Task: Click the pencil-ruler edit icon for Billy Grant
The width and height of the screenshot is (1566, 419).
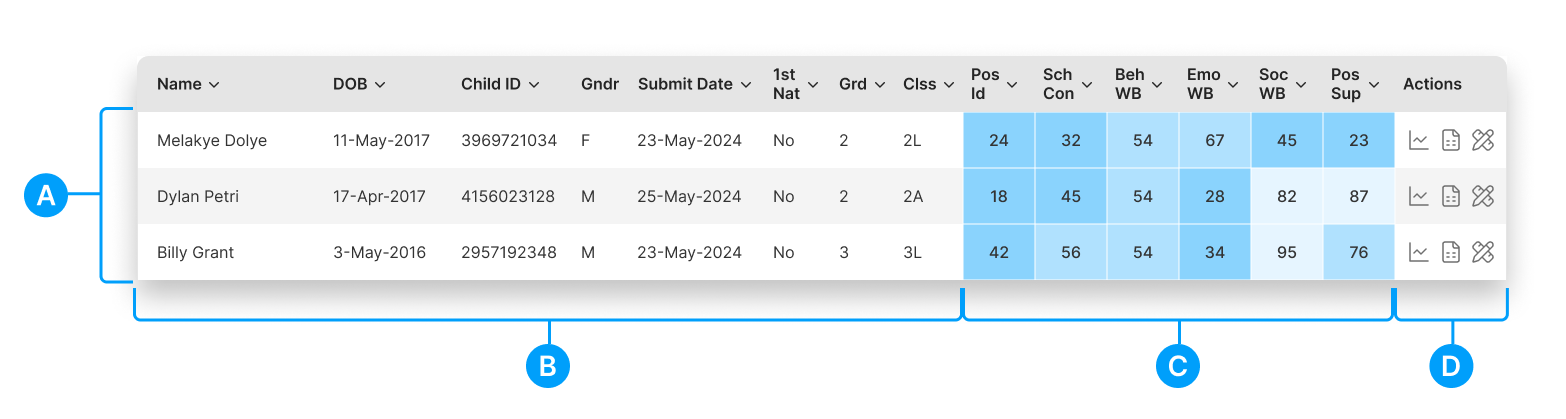Action: pyautogui.click(x=1483, y=252)
